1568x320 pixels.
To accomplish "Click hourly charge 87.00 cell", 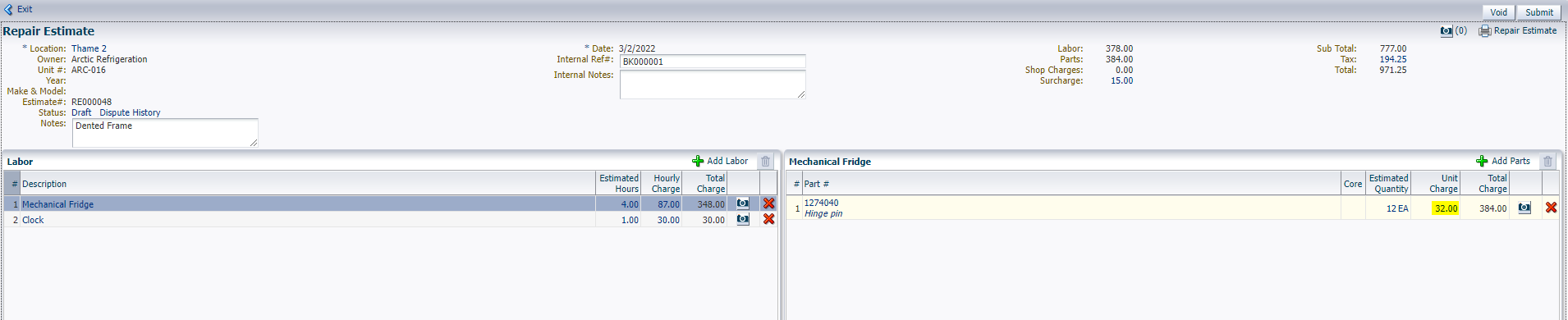I will [662, 204].
